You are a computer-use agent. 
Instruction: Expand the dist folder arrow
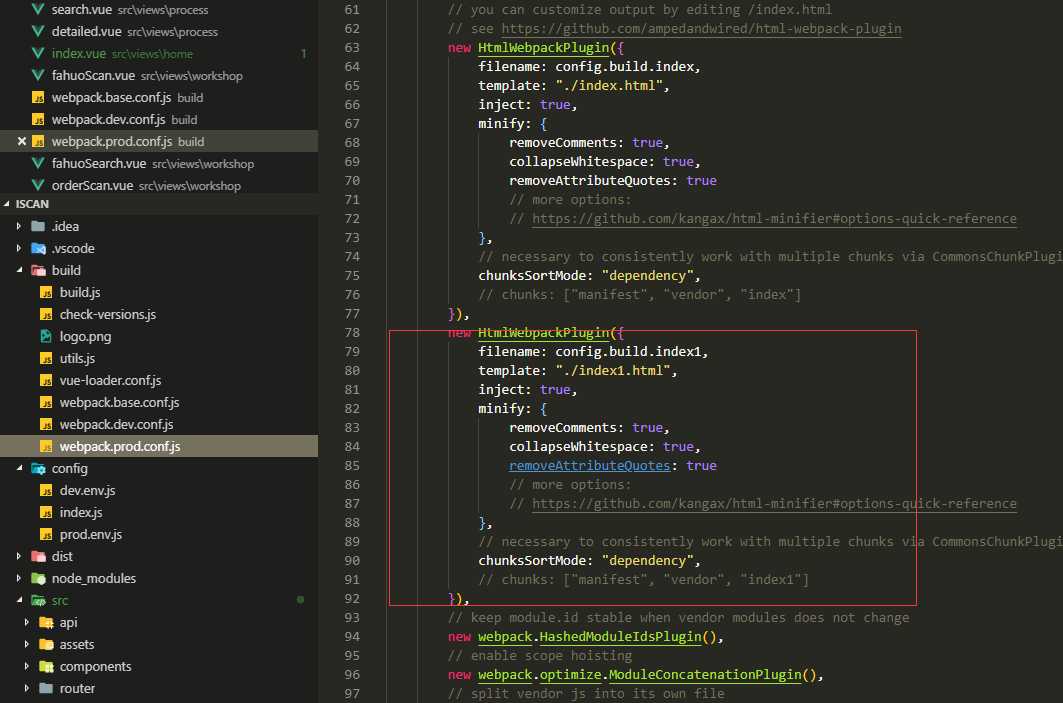click(x=19, y=557)
